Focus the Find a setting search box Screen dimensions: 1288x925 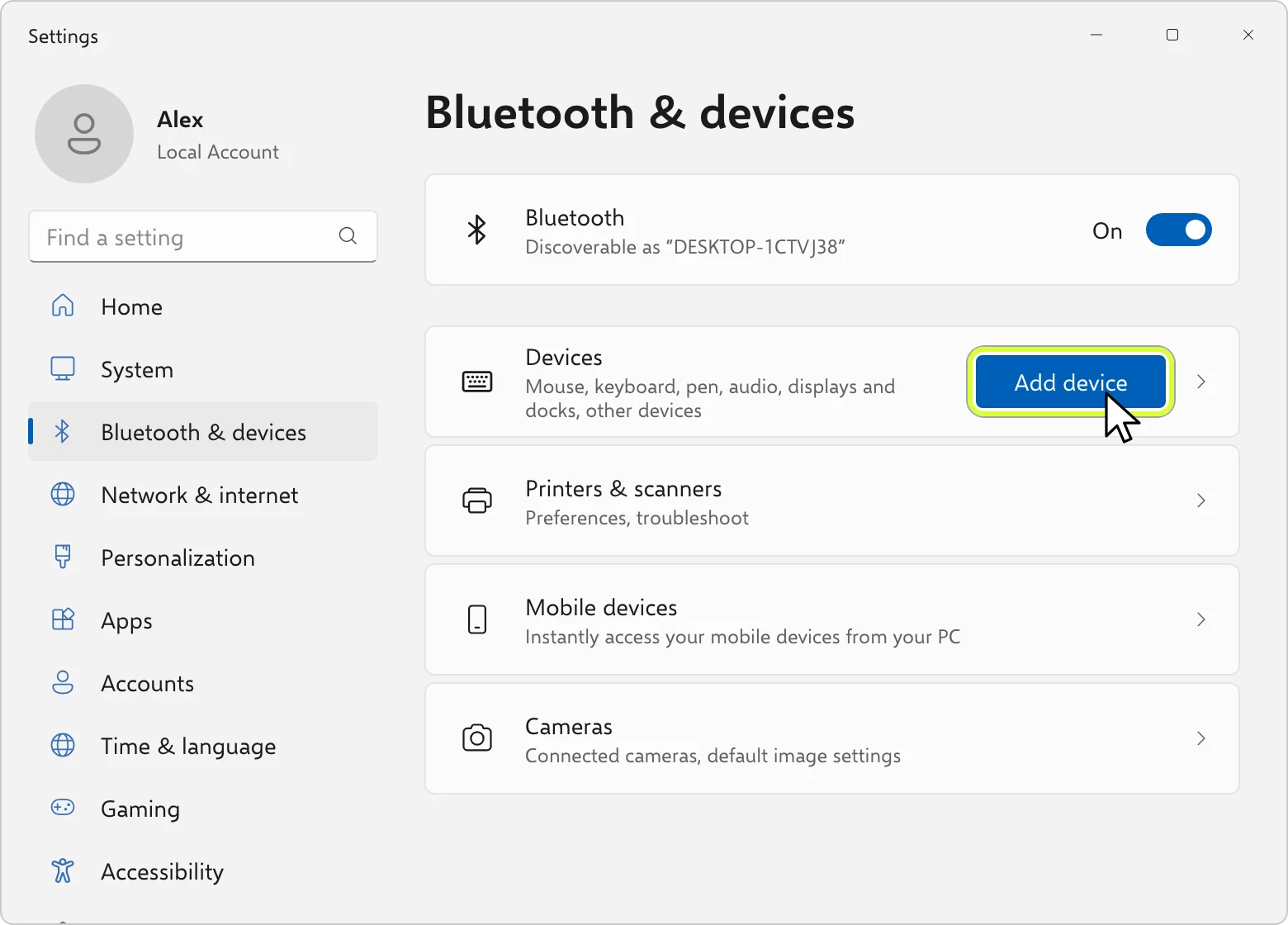pyautogui.click(x=203, y=237)
